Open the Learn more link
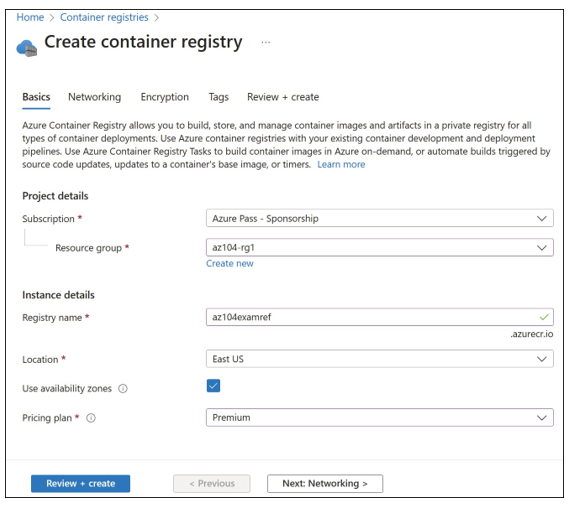 pos(341,164)
